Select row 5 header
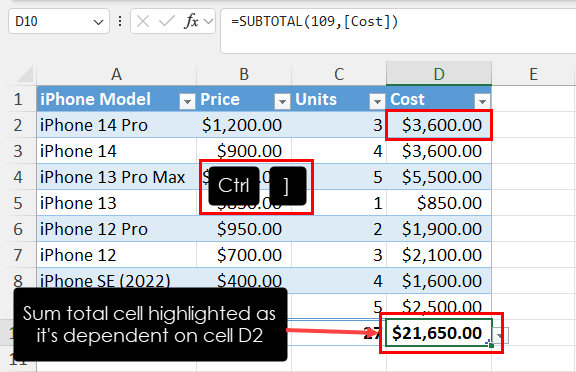The width and height of the screenshot is (576, 372). click(x=18, y=203)
